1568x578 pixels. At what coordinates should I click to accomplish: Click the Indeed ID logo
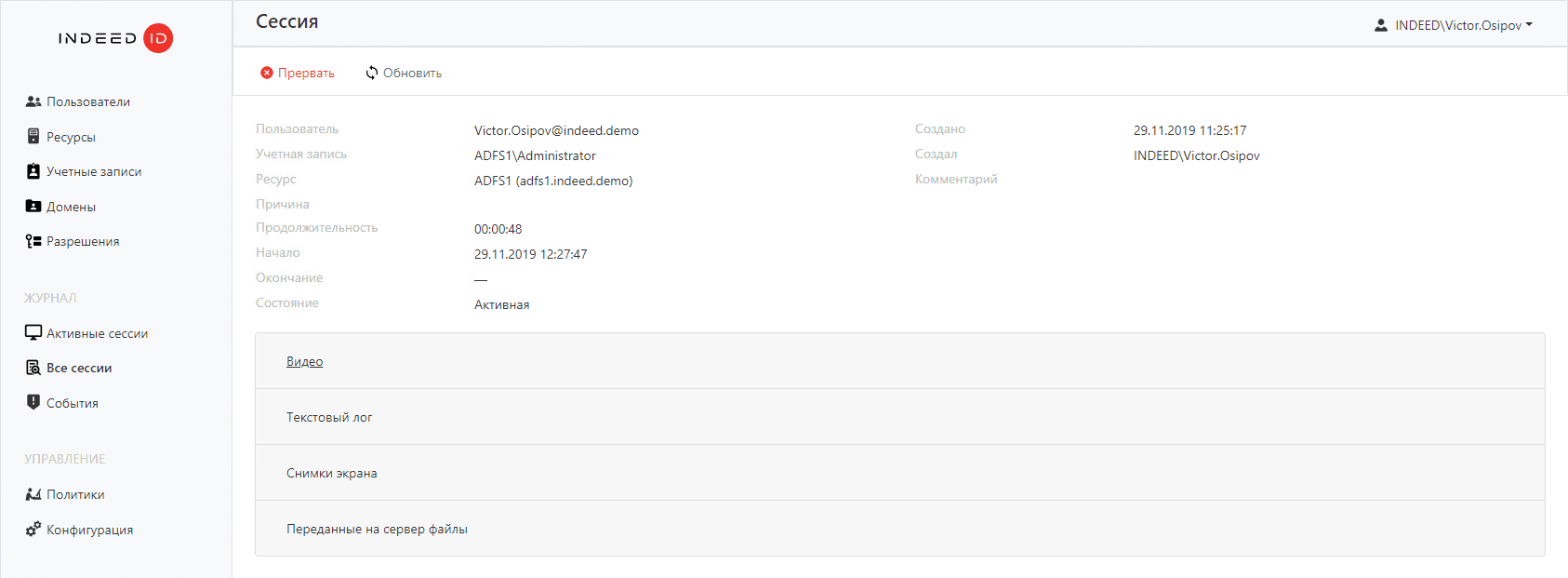tap(115, 38)
